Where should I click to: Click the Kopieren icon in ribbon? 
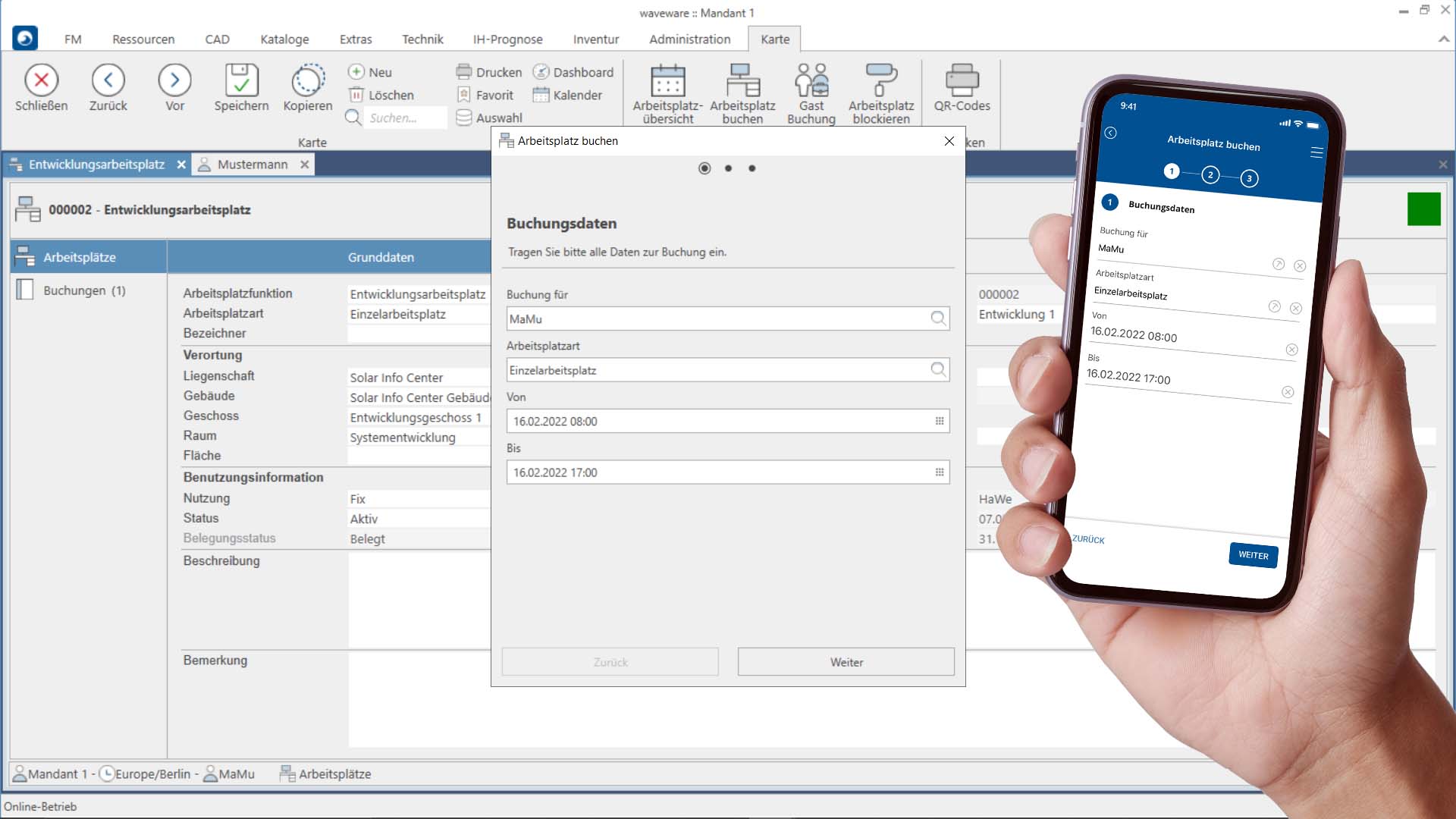pyautogui.click(x=308, y=80)
